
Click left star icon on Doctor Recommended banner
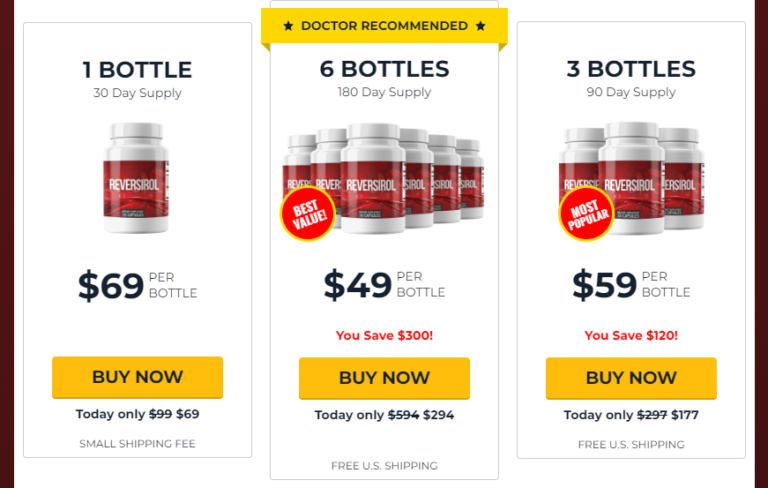(288, 26)
